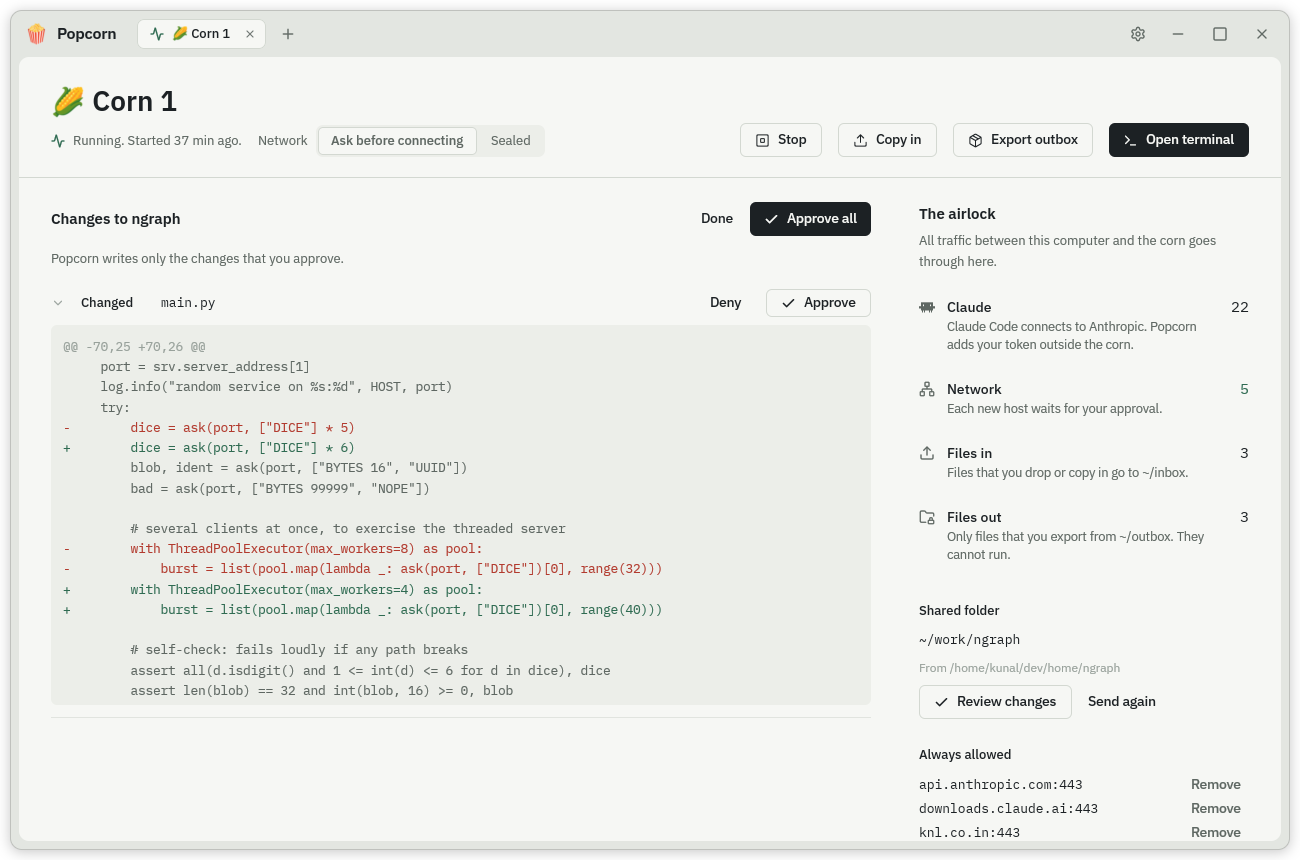The image size is (1300, 860).
Task: Switch network mode to Sealed
Action: click(x=510, y=141)
